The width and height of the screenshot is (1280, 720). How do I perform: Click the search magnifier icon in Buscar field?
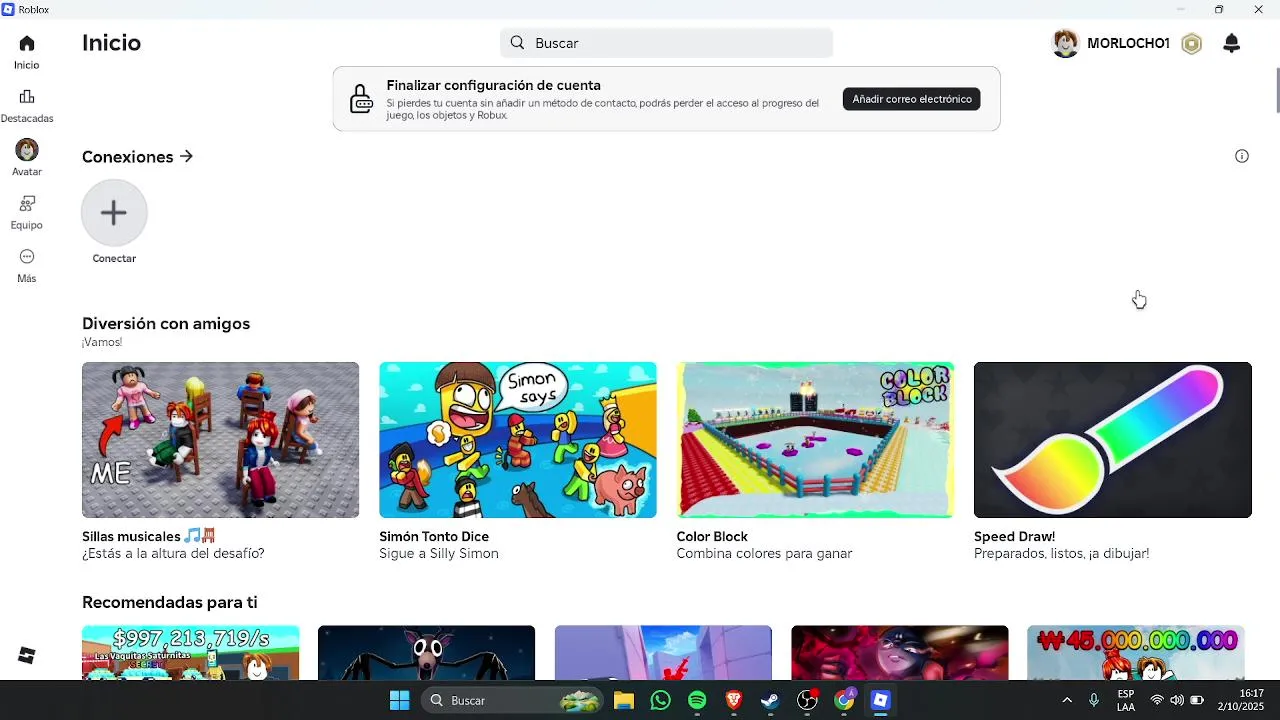517,43
